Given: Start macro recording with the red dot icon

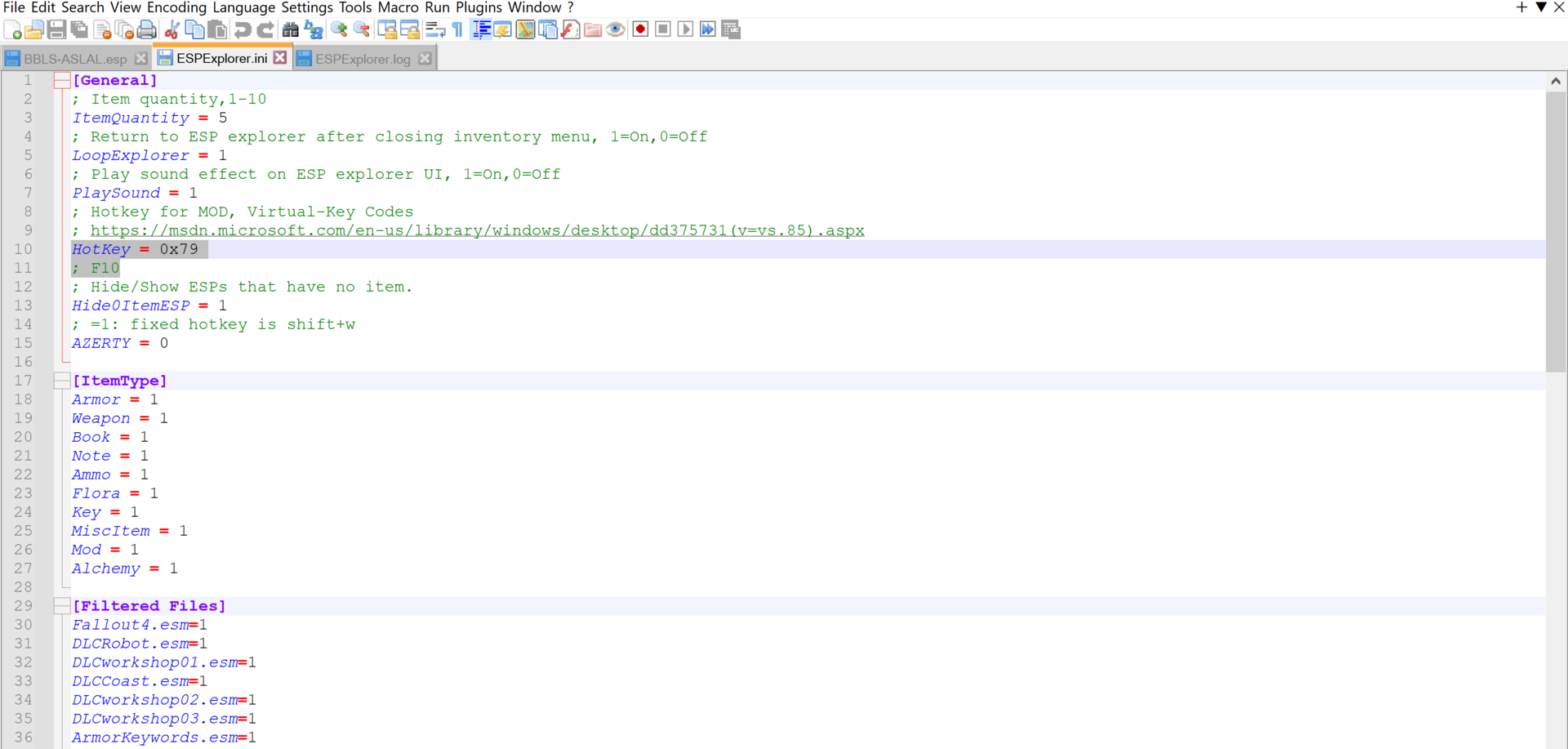Looking at the screenshot, I should pos(640,30).
